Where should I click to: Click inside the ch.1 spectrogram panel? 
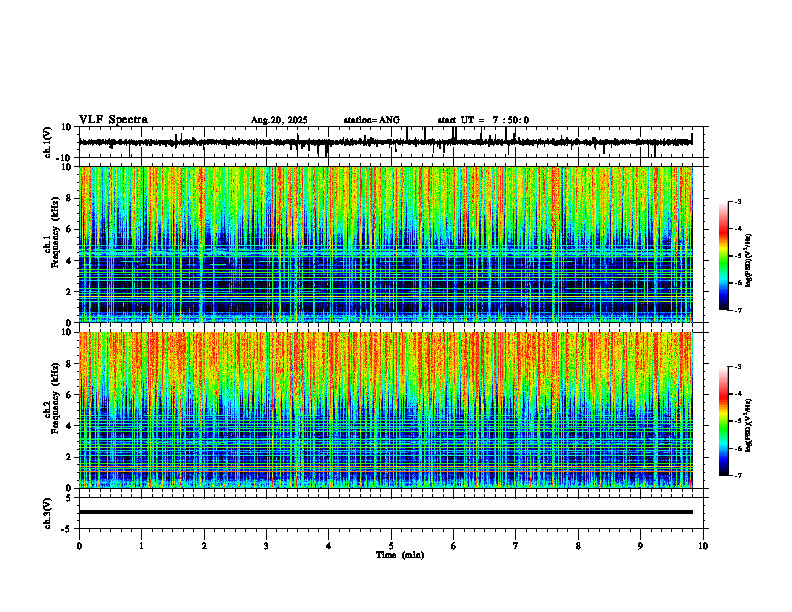(x=385, y=244)
